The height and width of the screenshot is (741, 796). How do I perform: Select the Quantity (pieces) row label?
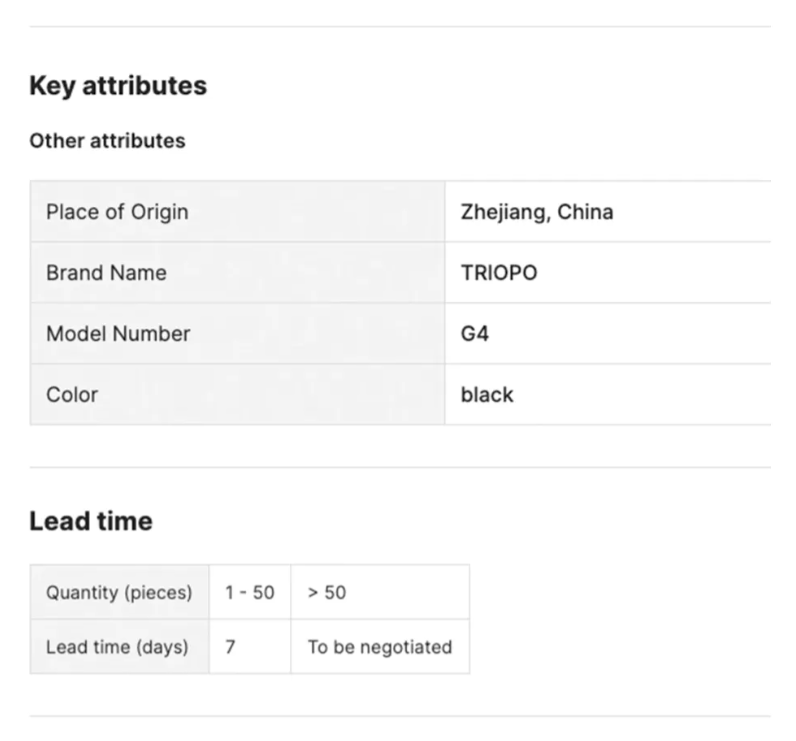119,593
